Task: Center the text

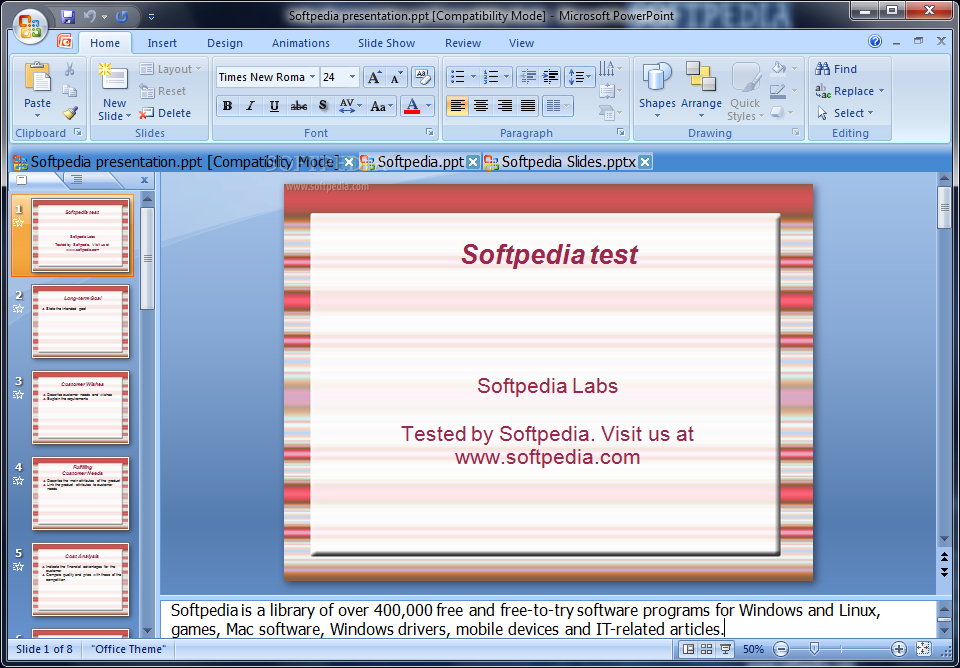Action: coord(481,106)
